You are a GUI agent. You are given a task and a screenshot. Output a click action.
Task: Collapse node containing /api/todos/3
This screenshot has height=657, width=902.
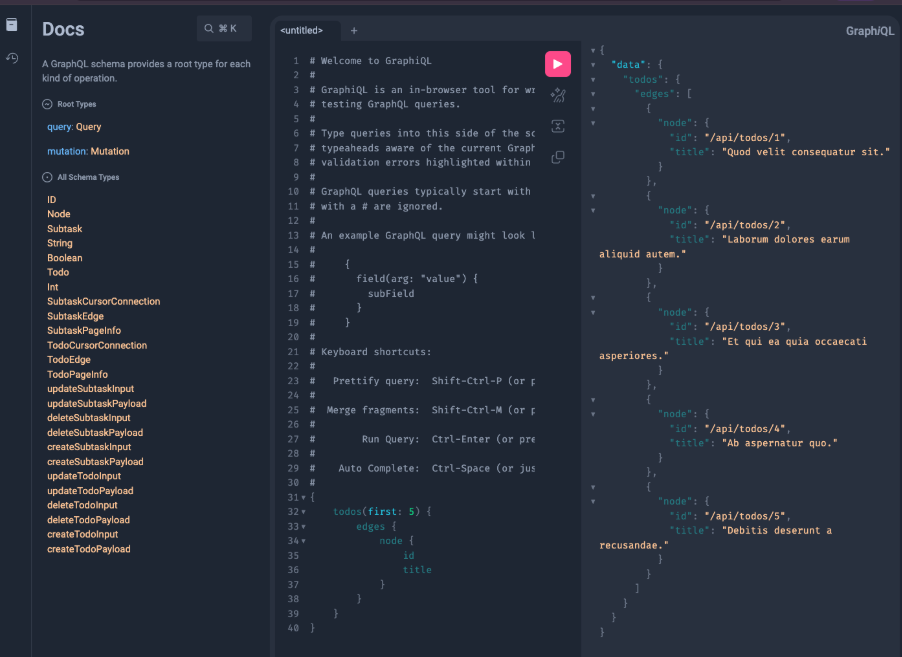pos(593,312)
